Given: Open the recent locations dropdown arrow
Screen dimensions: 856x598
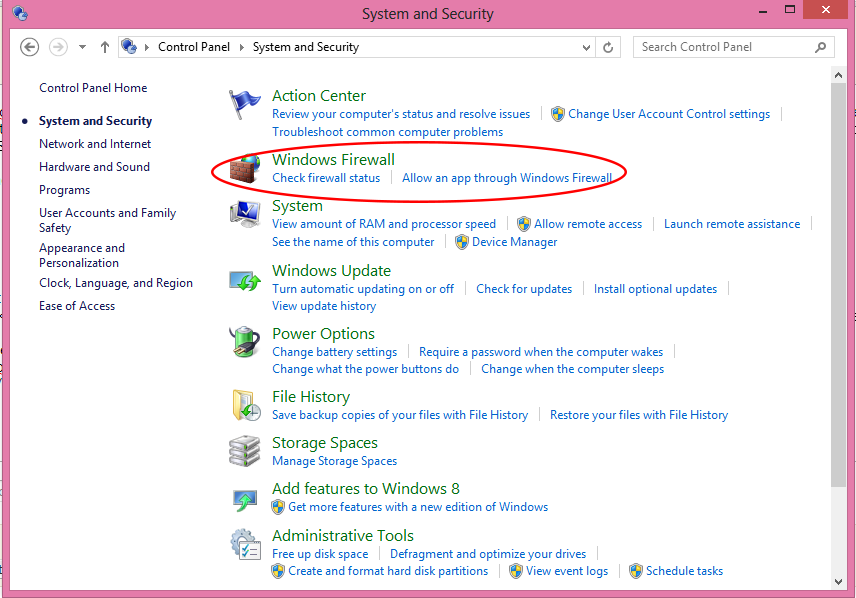Looking at the screenshot, I should coord(82,48).
